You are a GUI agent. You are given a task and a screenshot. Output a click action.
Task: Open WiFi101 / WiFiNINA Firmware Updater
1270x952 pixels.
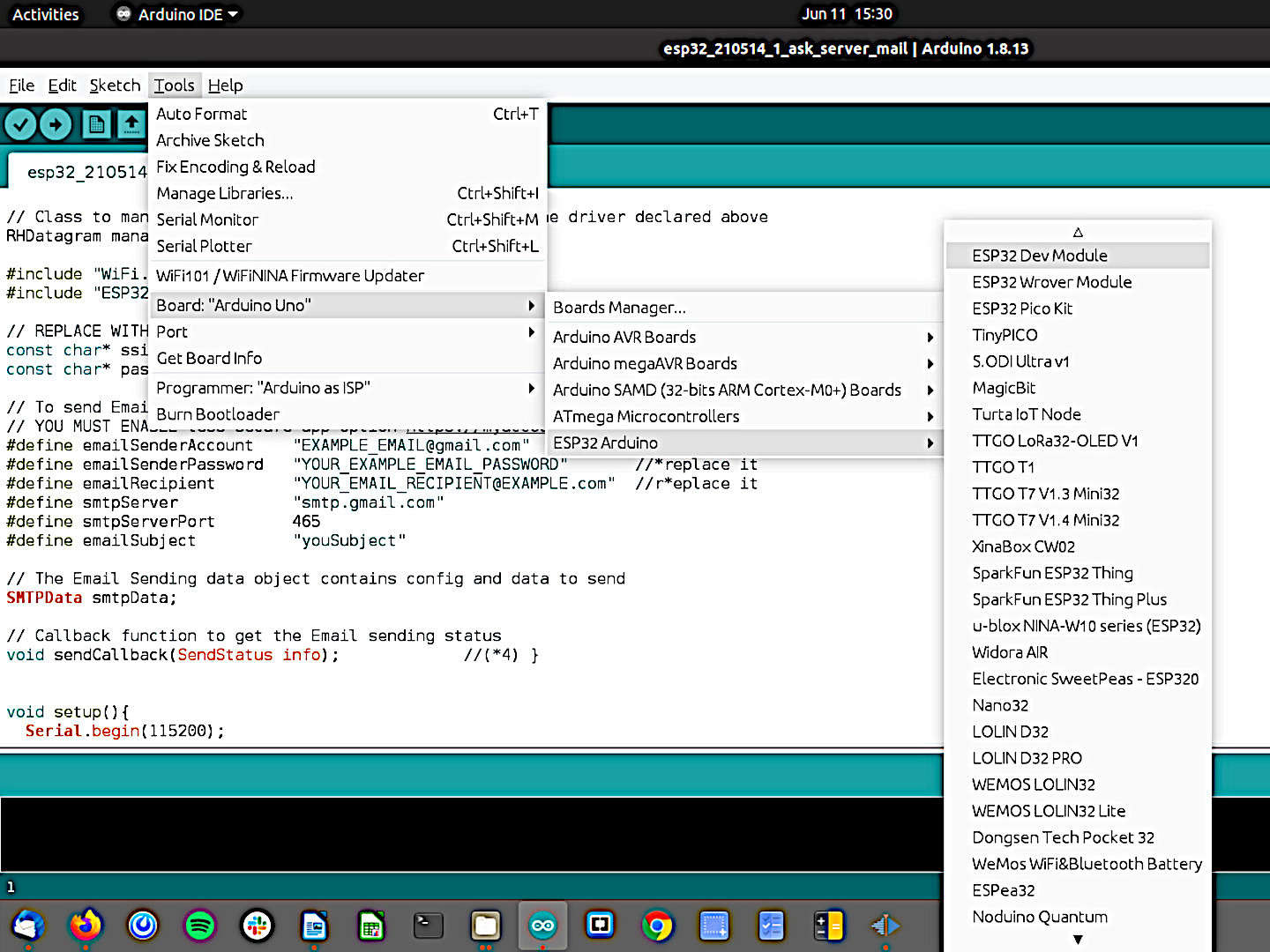tap(348, 276)
